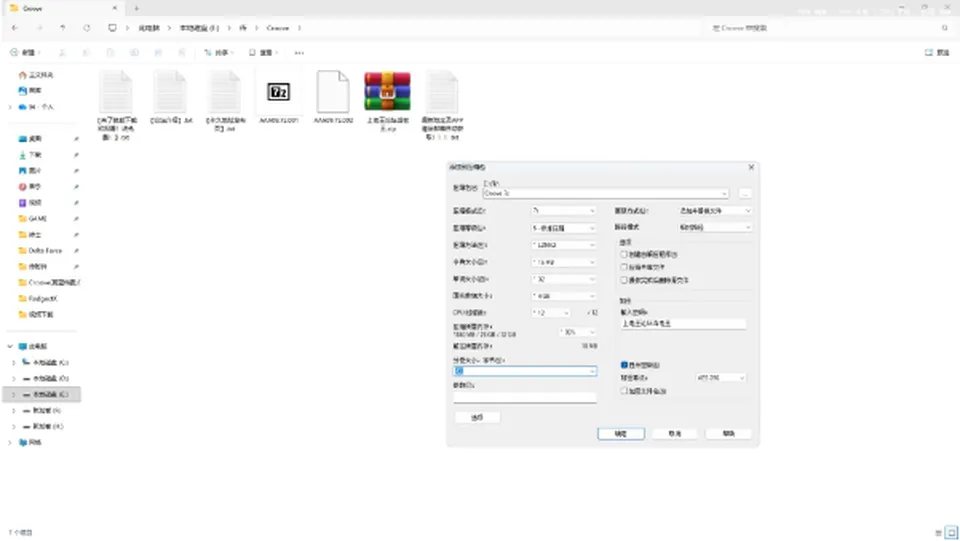Expand the OneDrive personal node
960x541 pixels.
pyautogui.click(x=10, y=106)
